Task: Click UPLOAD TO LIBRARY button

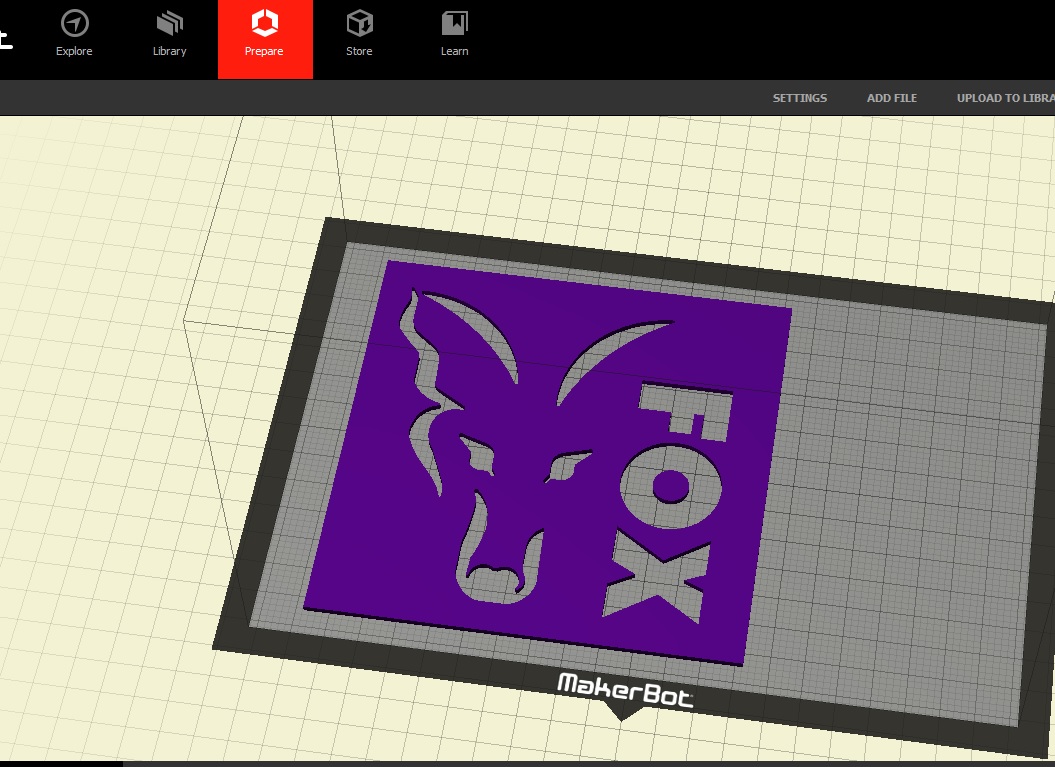Action: pos(1006,98)
